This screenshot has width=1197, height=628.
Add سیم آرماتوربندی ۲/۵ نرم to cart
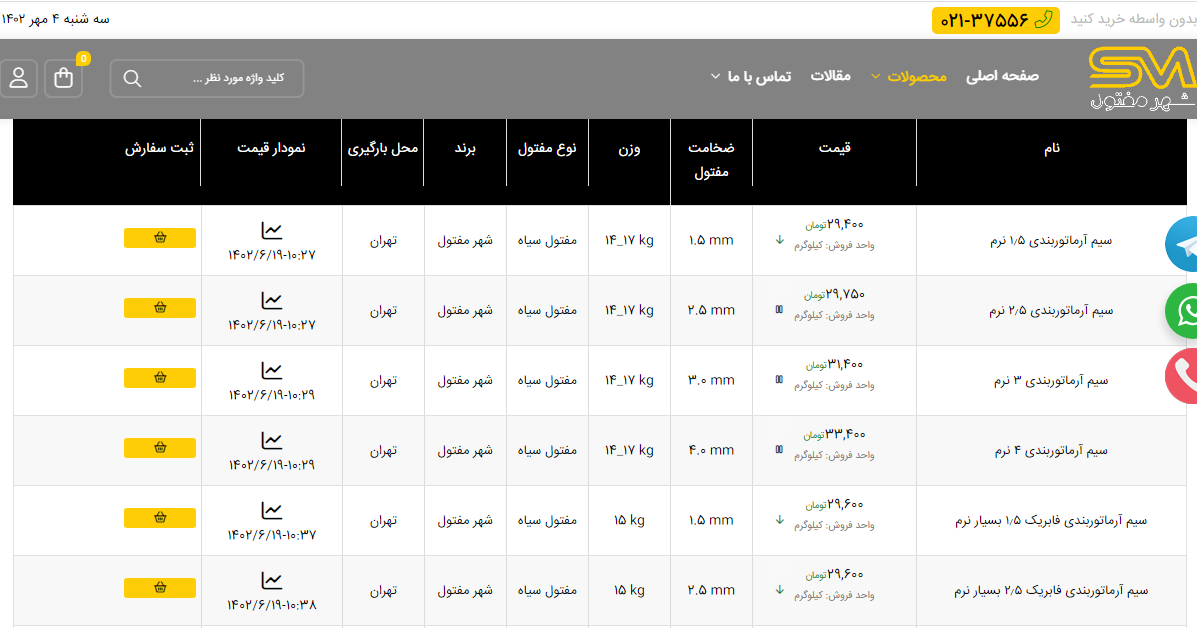[x=160, y=308]
